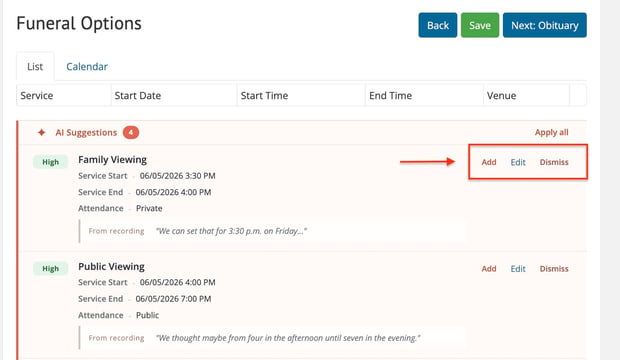Switch to the Calendar tab
This screenshot has width=620, height=360.
coord(87,66)
